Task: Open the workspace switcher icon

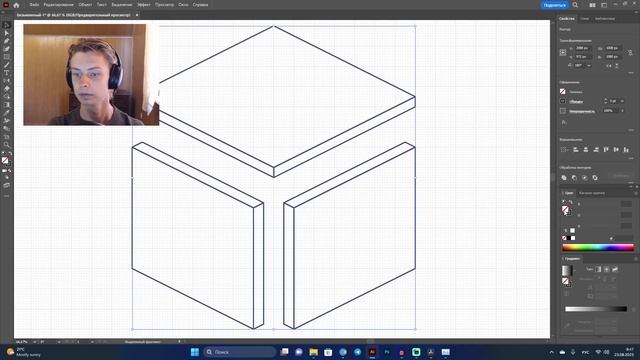Action: [604, 5]
